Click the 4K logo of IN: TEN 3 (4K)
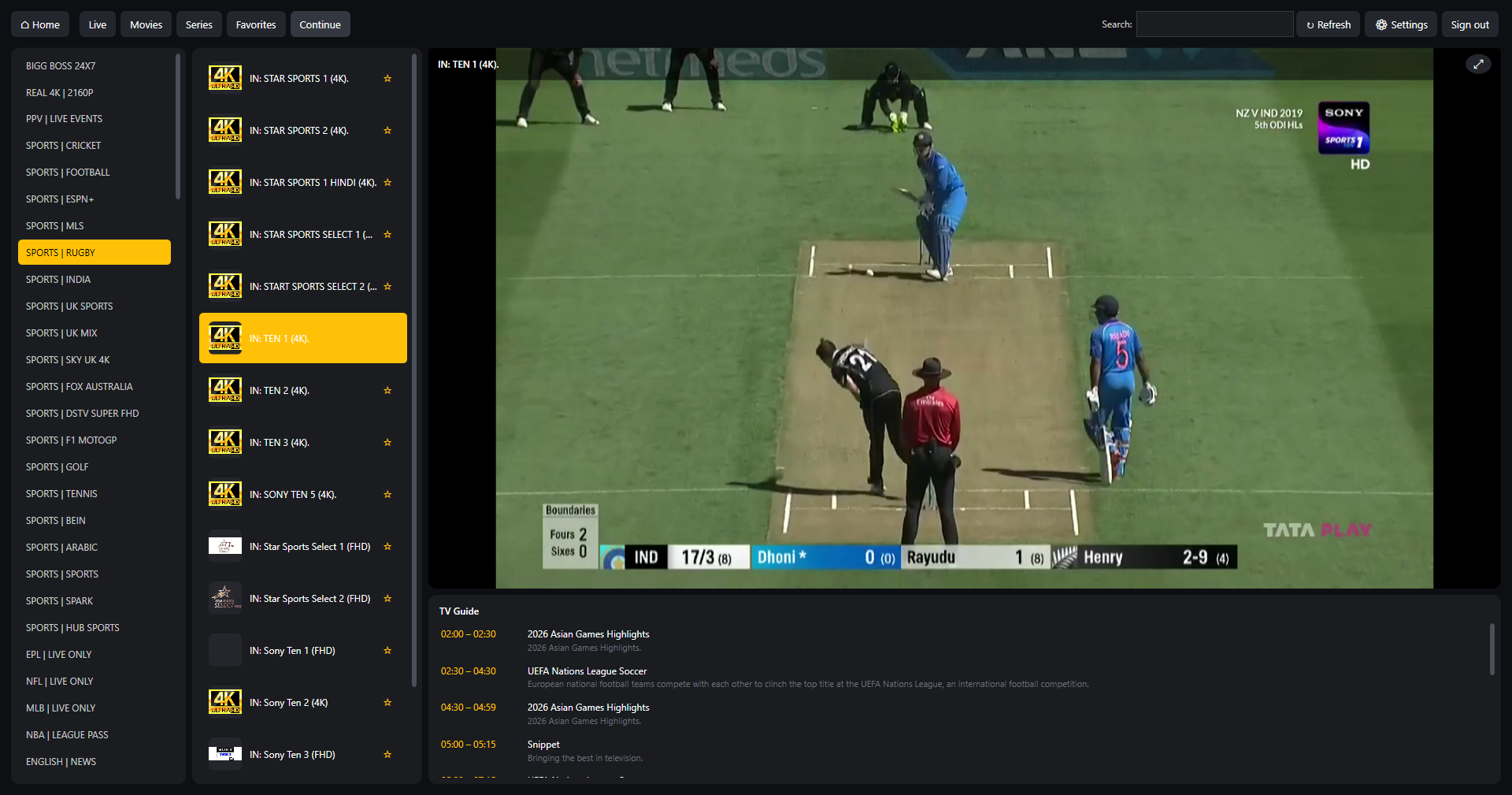 click(x=225, y=443)
